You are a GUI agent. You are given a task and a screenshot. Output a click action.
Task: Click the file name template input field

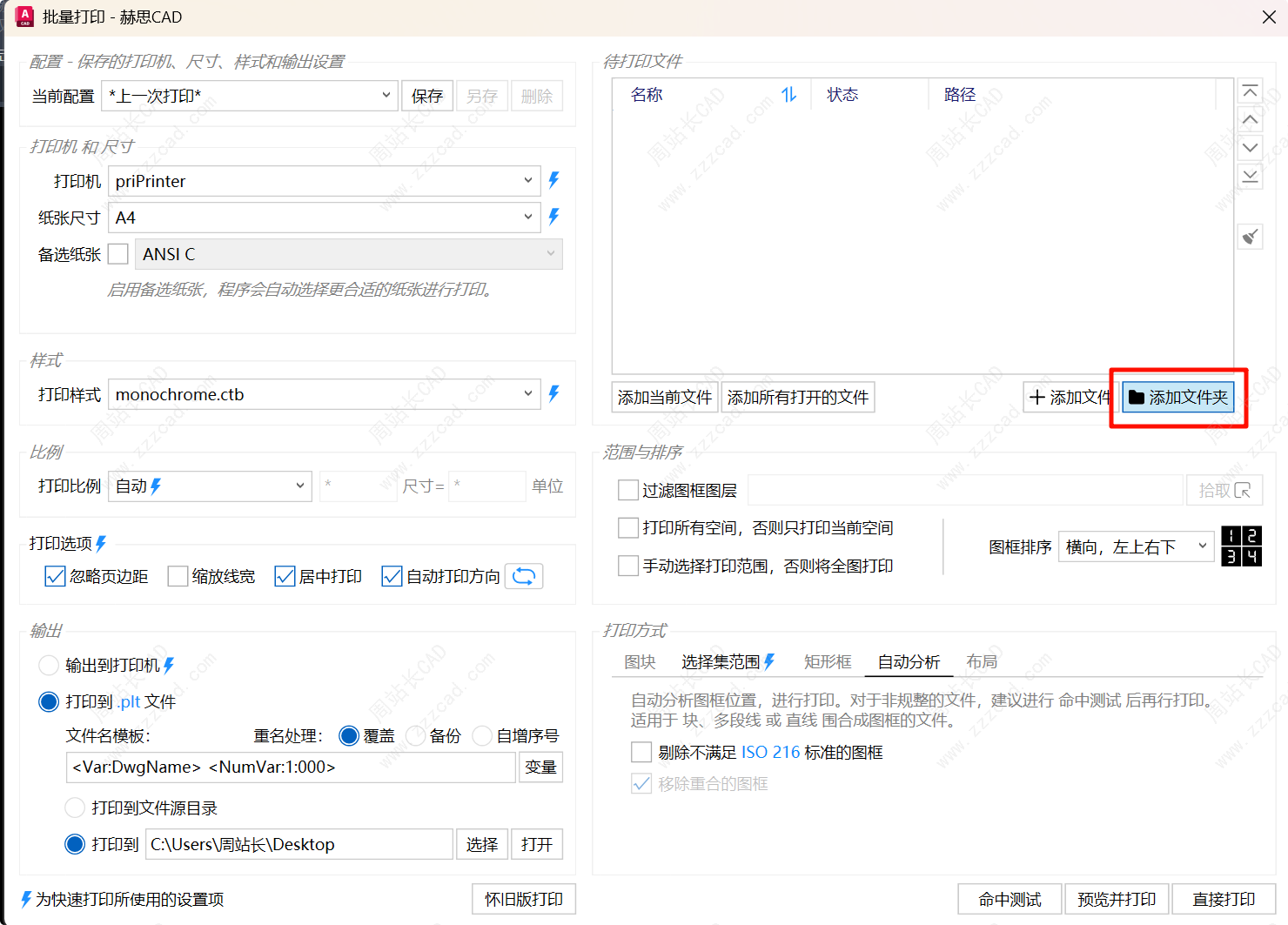(291, 767)
